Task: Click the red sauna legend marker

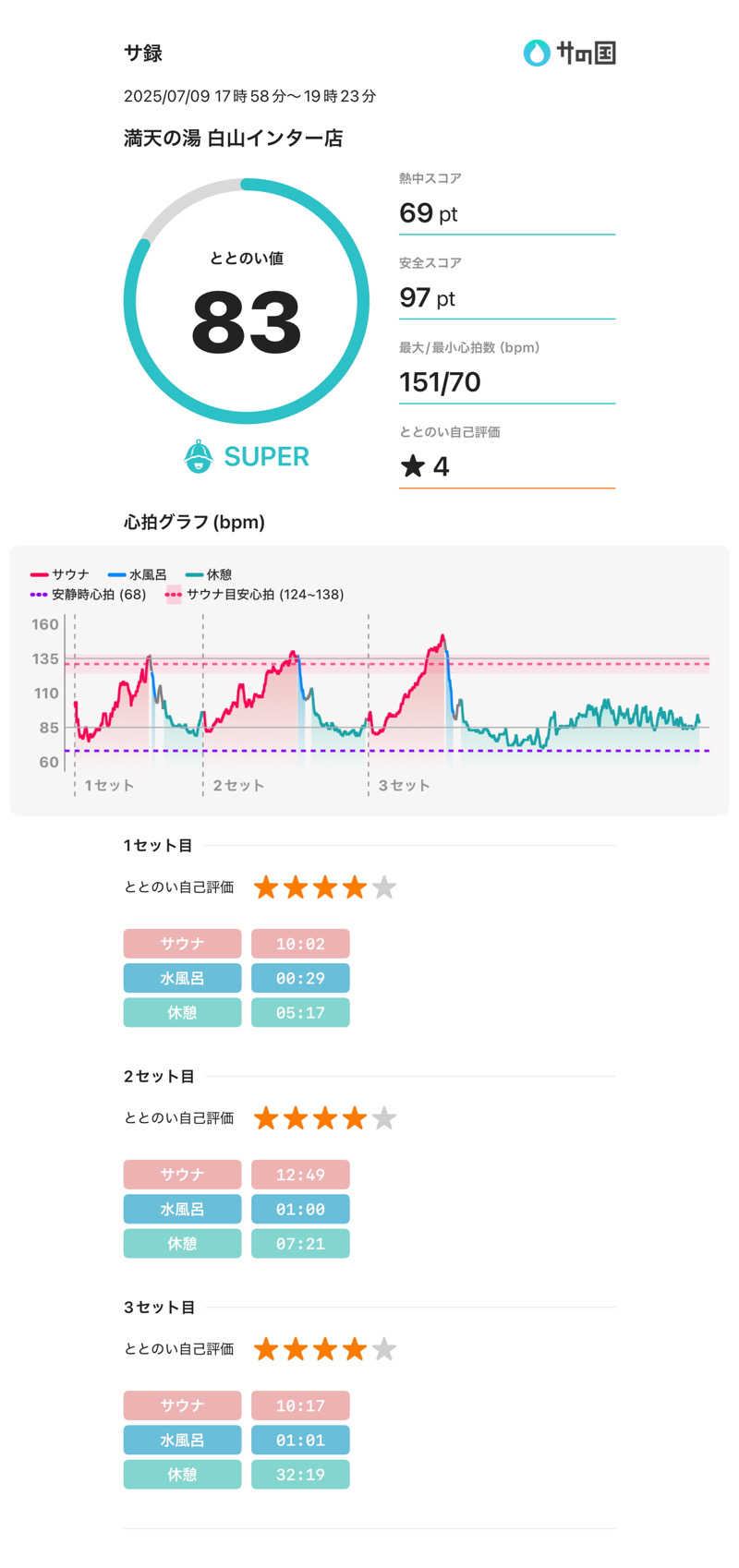Action: click(39, 574)
